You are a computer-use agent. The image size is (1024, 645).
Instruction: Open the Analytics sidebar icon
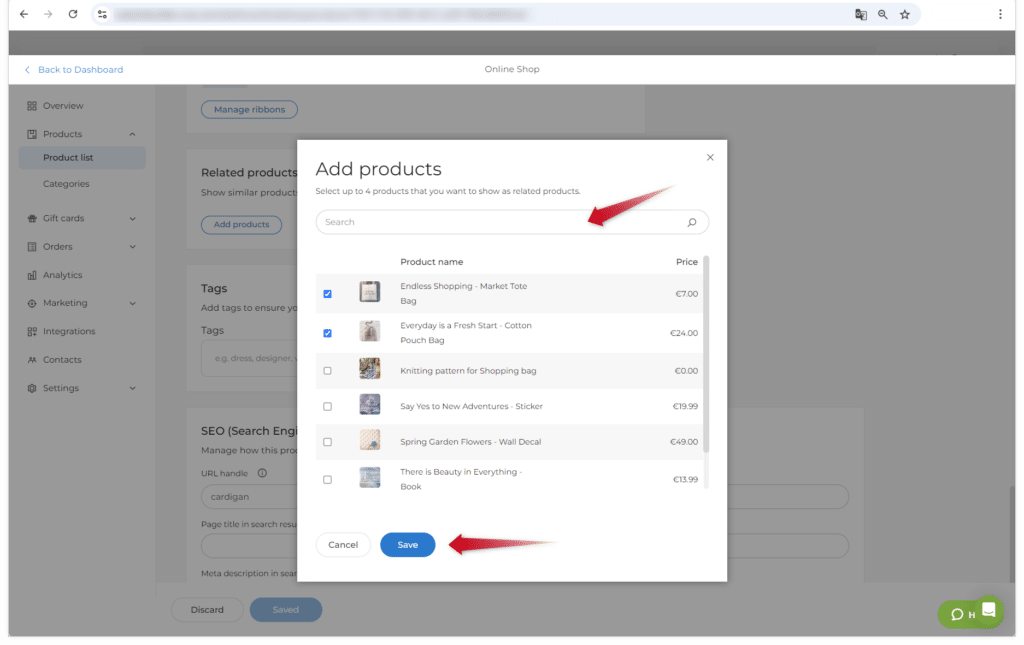(x=32, y=275)
